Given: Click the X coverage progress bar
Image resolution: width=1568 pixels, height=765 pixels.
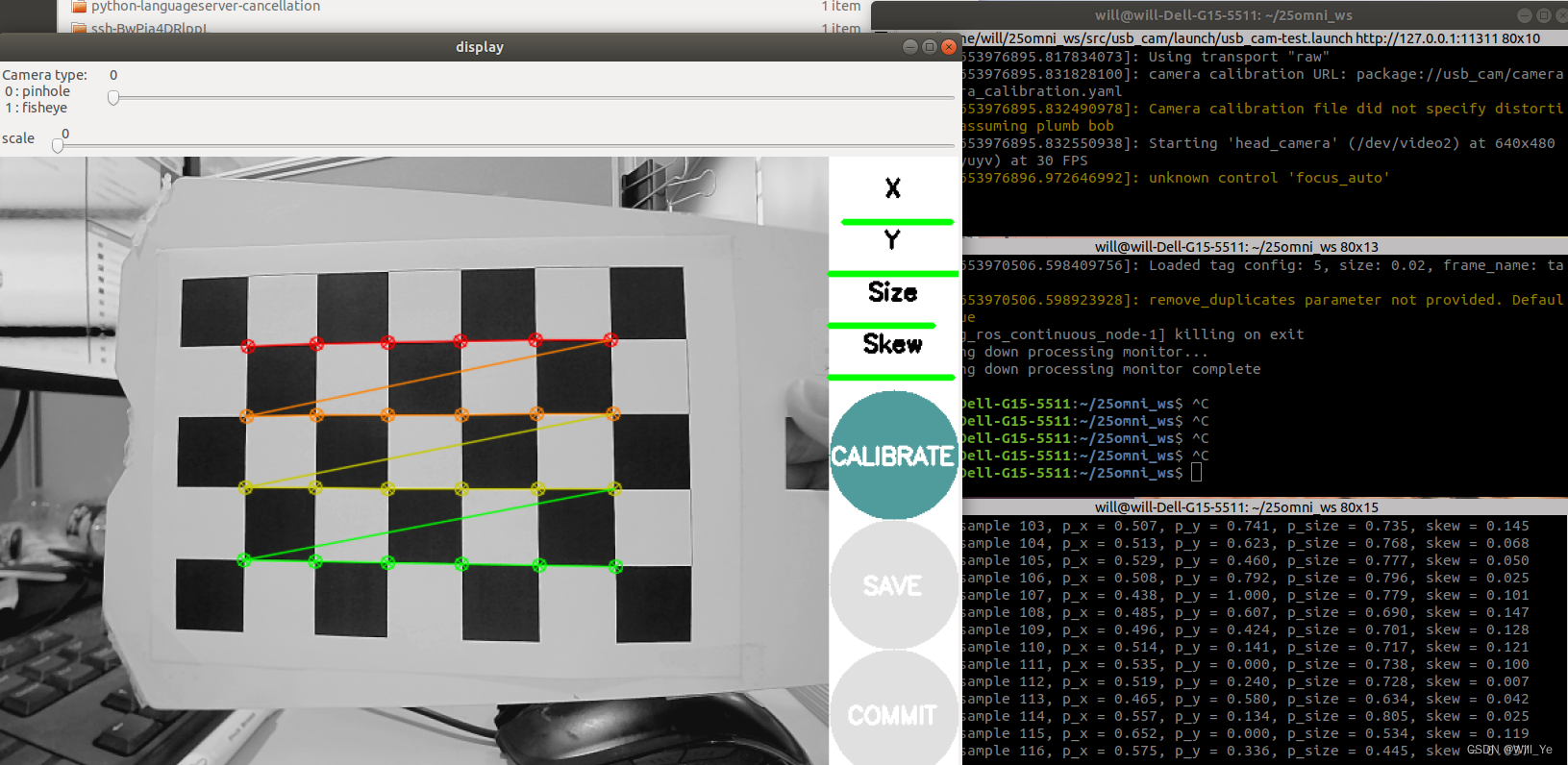Looking at the screenshot, I should 897,222.
